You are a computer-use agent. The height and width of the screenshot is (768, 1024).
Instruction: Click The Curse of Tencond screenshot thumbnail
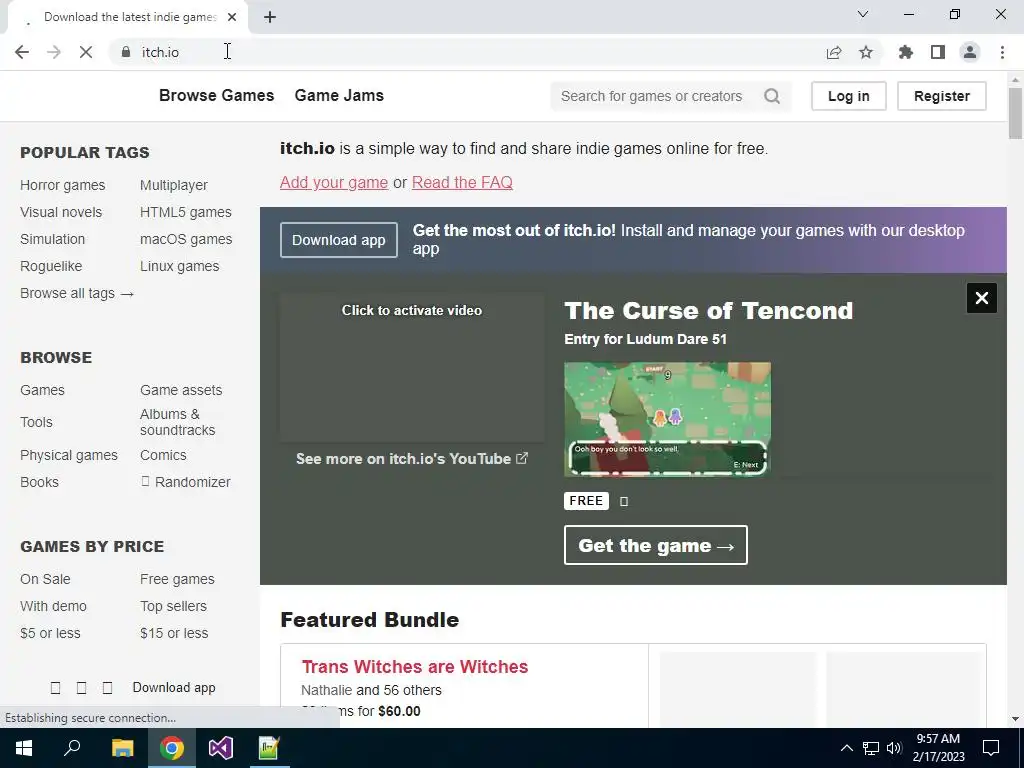667,419
